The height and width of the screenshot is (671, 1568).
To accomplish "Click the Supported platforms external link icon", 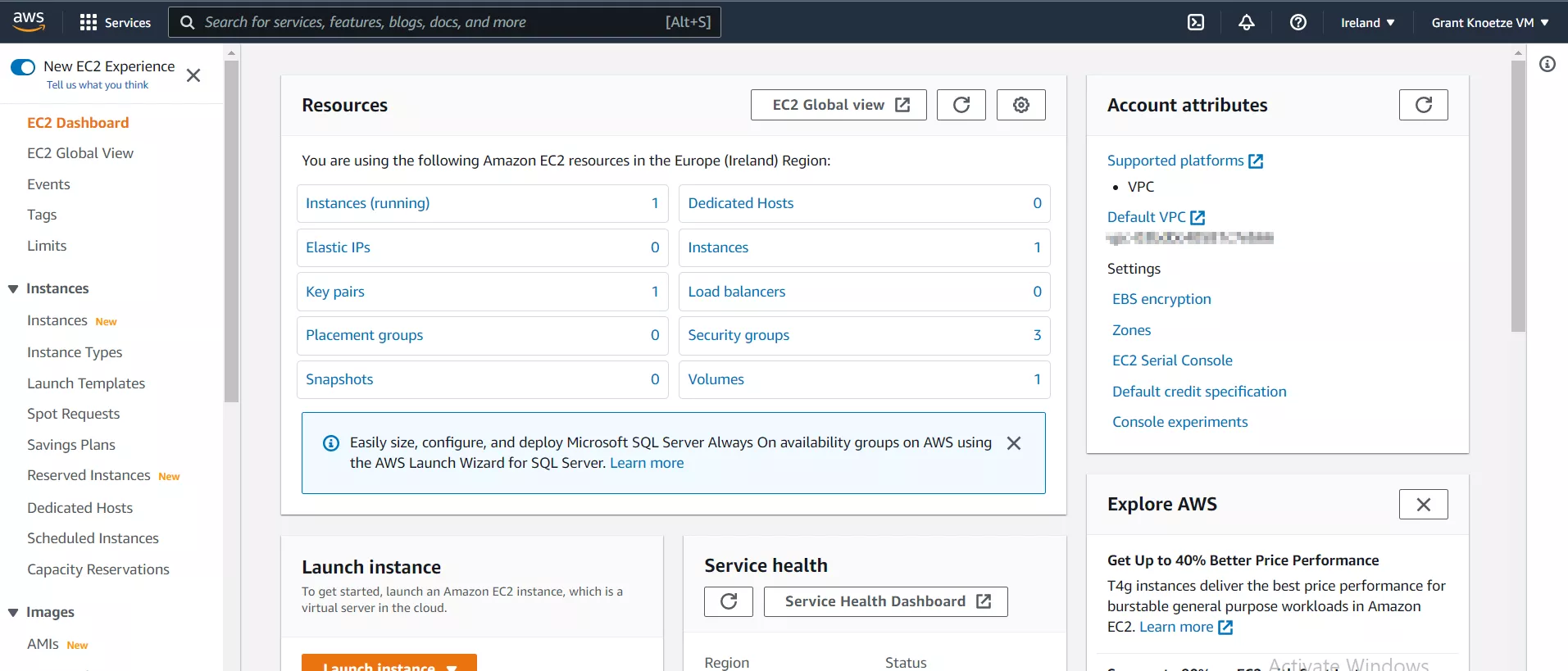I will (1256, 161).
